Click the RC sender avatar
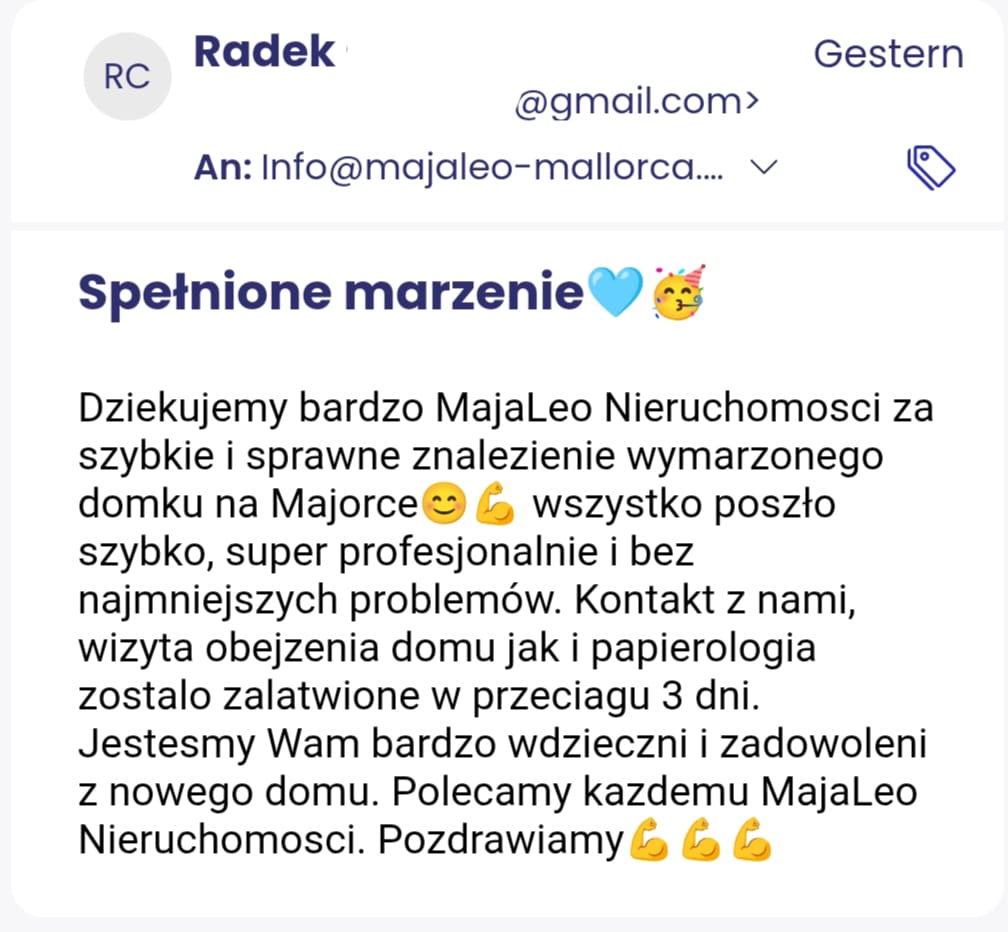The image size is (1008, 932). [x=127, y=78]
